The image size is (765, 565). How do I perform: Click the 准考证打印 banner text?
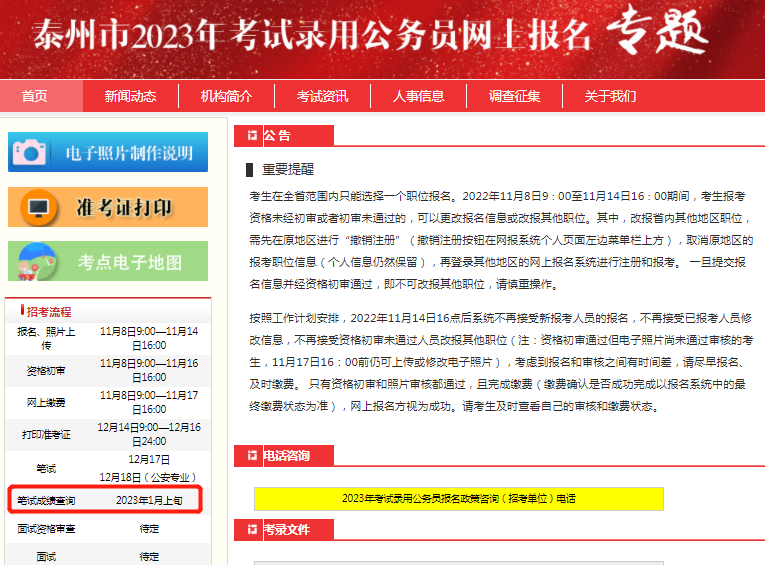(x=124, y=208)
